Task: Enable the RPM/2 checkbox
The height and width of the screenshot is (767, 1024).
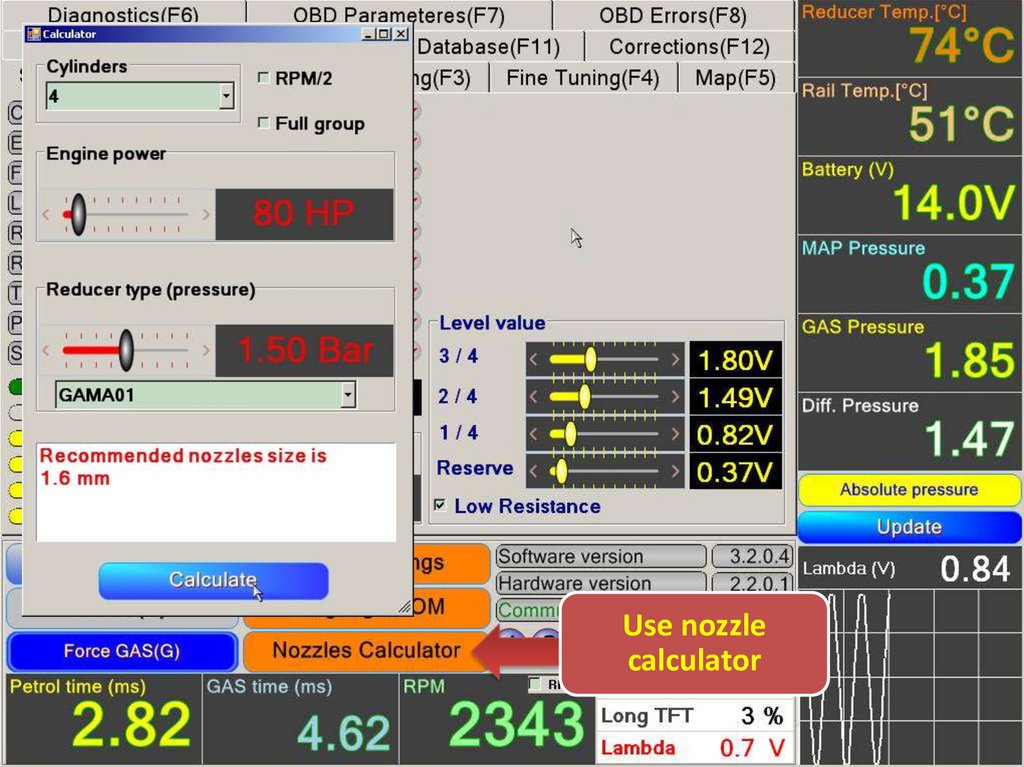Action: [264, 78]
